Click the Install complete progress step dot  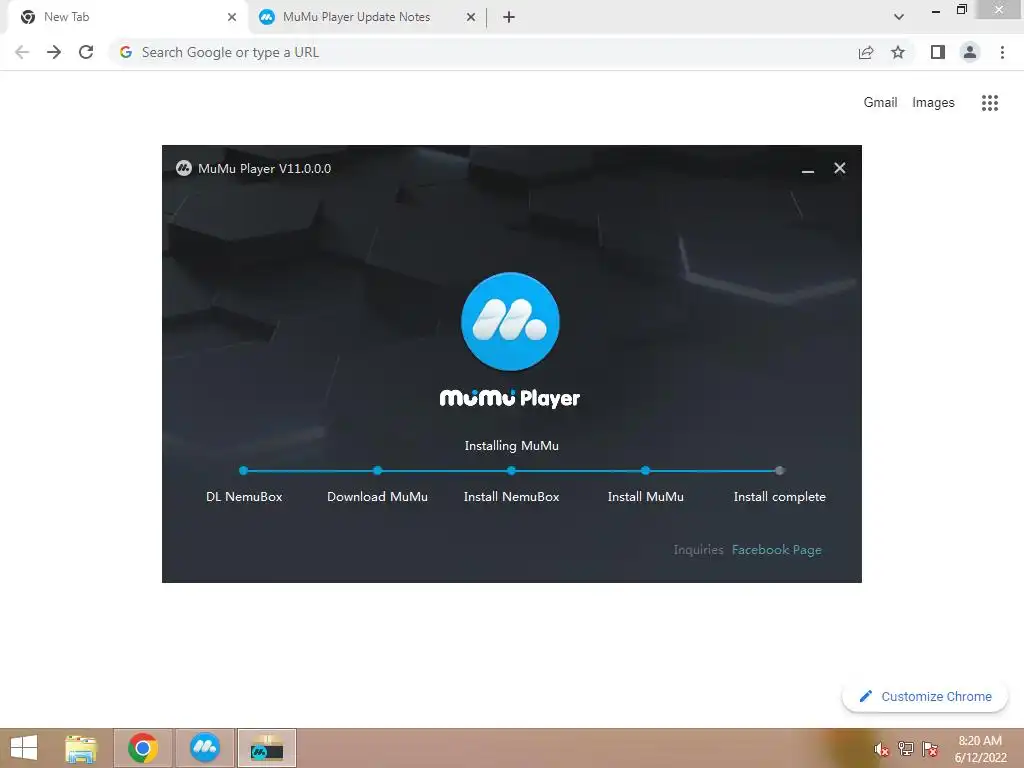pos(779,470)
